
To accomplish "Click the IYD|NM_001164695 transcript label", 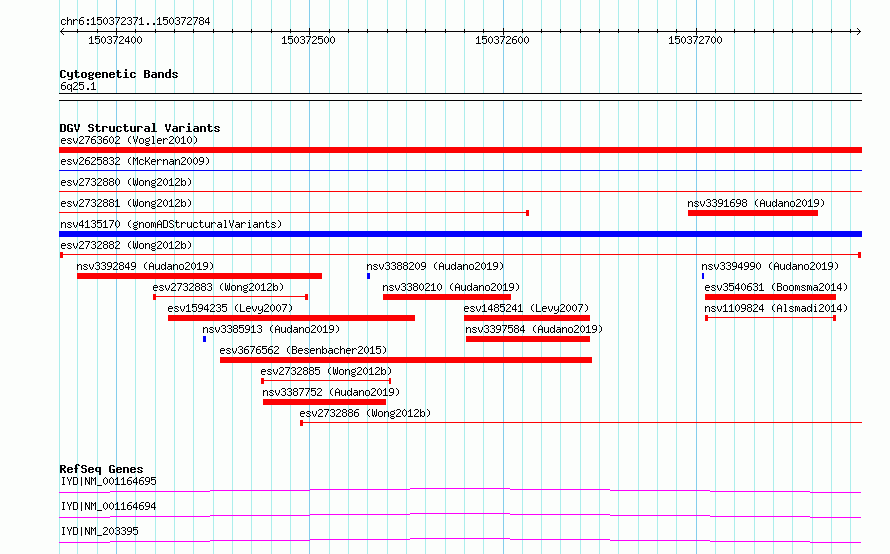I will tap(108, 481).
